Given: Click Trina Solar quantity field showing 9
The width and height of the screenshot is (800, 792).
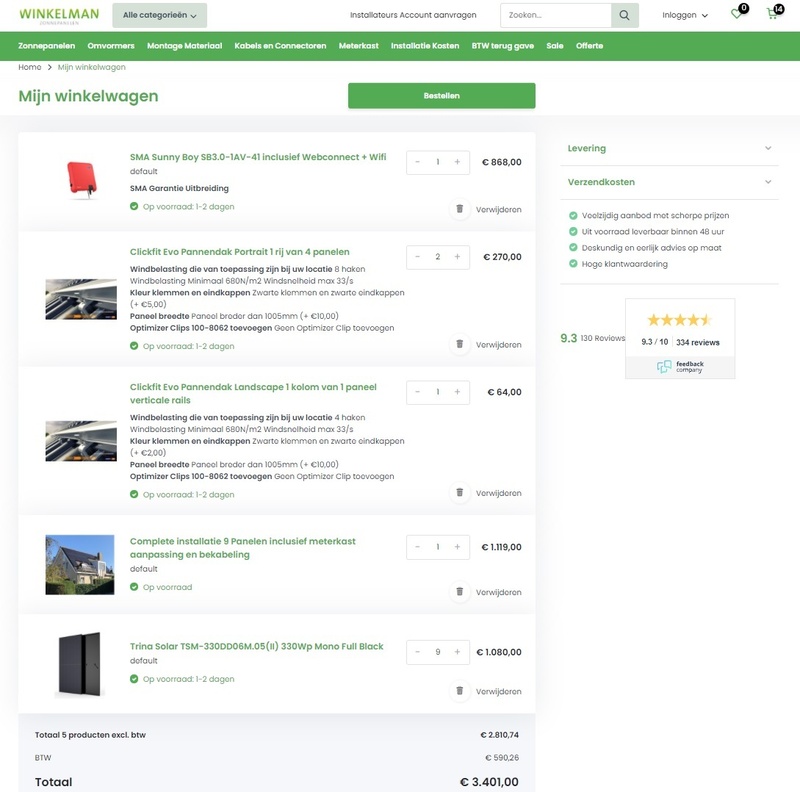Looking at the screenshot, I should (438, 652).
